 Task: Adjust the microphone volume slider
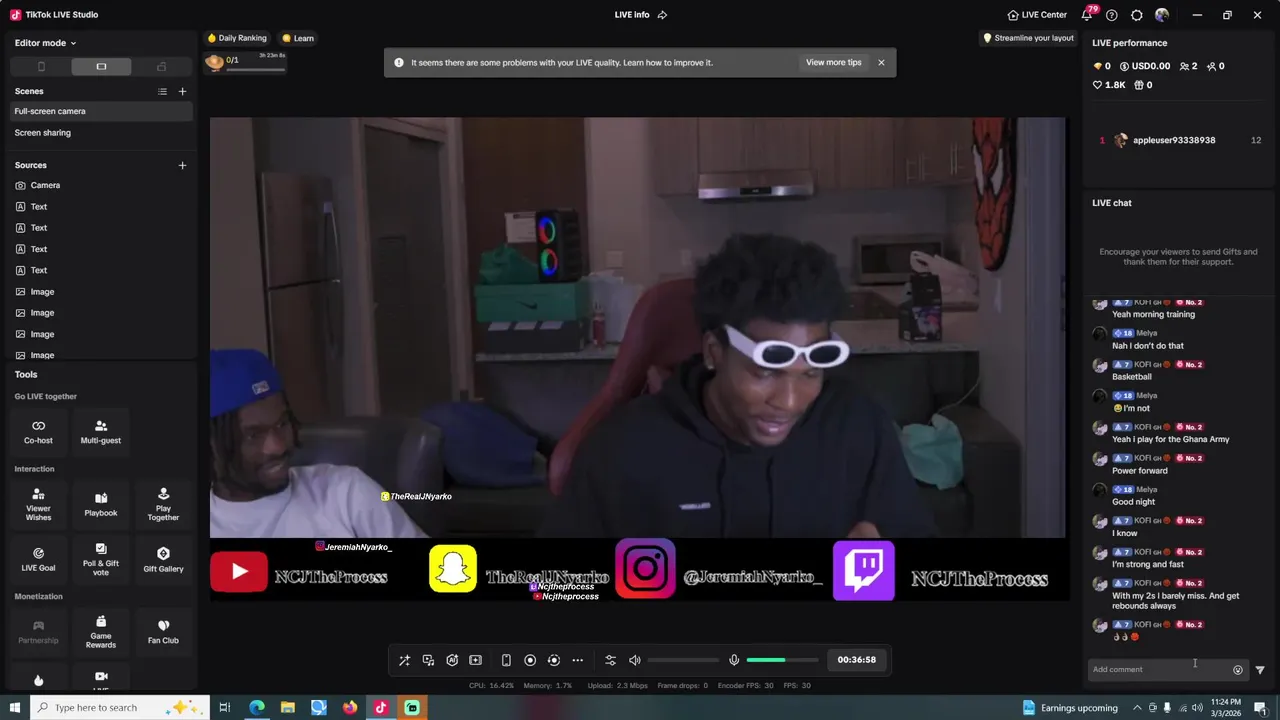[782, 660]
